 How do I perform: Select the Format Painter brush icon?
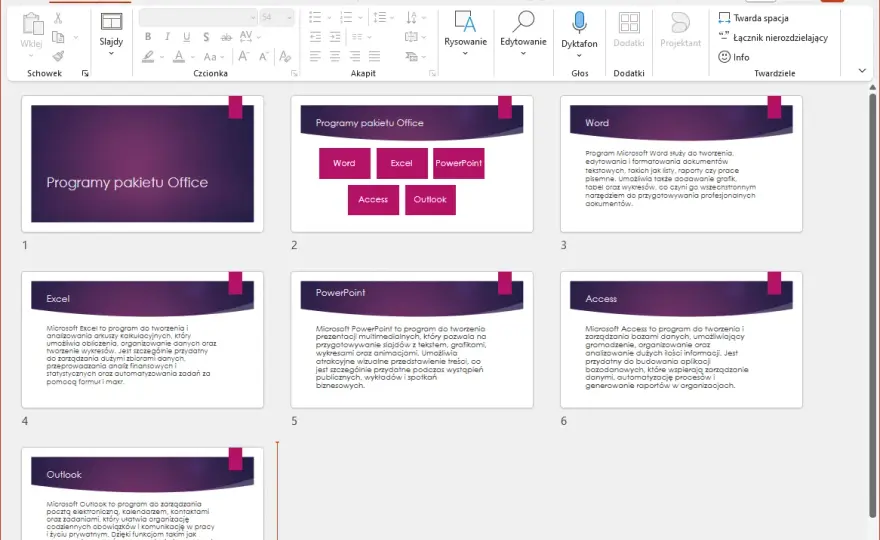58,56
